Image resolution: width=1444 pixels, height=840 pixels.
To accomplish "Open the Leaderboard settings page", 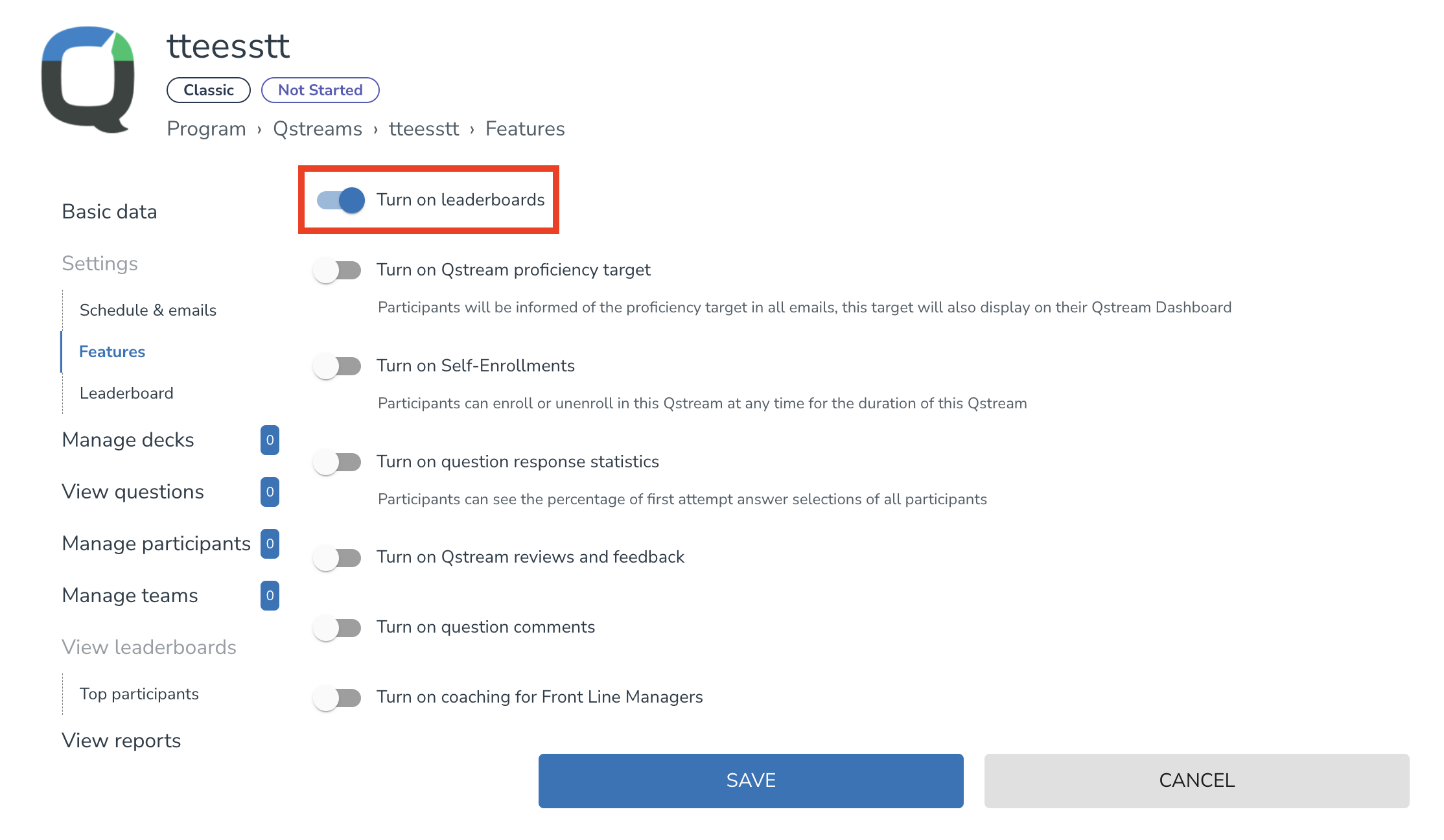I will coord(126,393).
